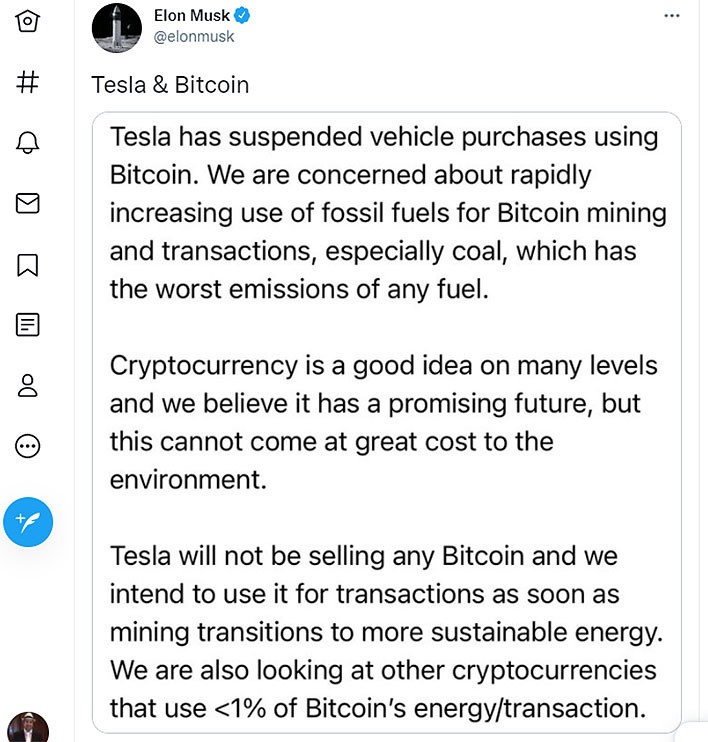
Task: Open the account avatar at bottom left
Action: point(28,727)
